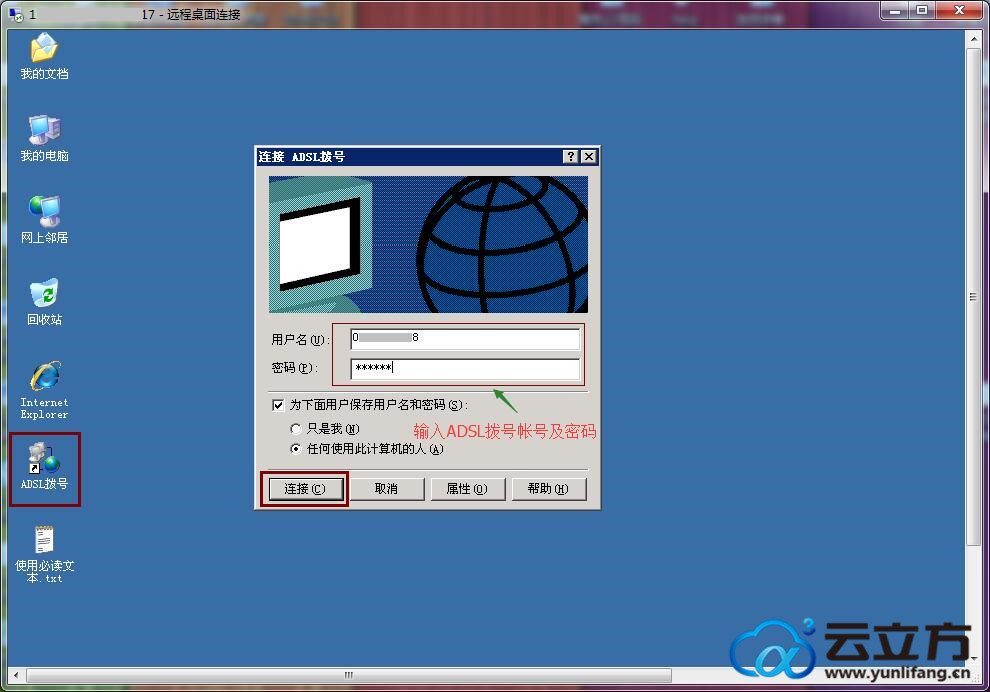The height and width of the screenshot is (692, 990).
Task: Select the 使用必读文本.txt file icon
Action: [x=44, y=554]
